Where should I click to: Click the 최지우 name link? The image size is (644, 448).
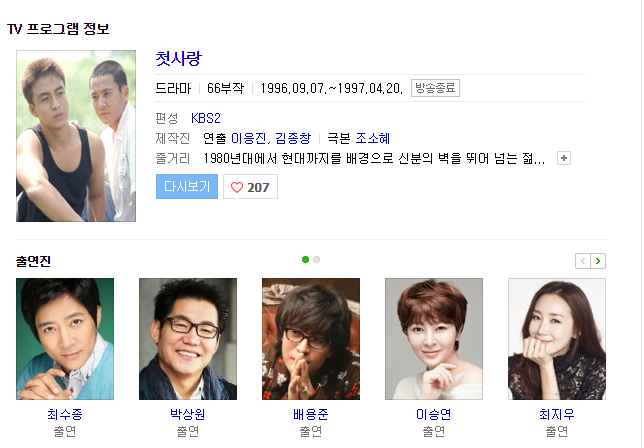557,414
